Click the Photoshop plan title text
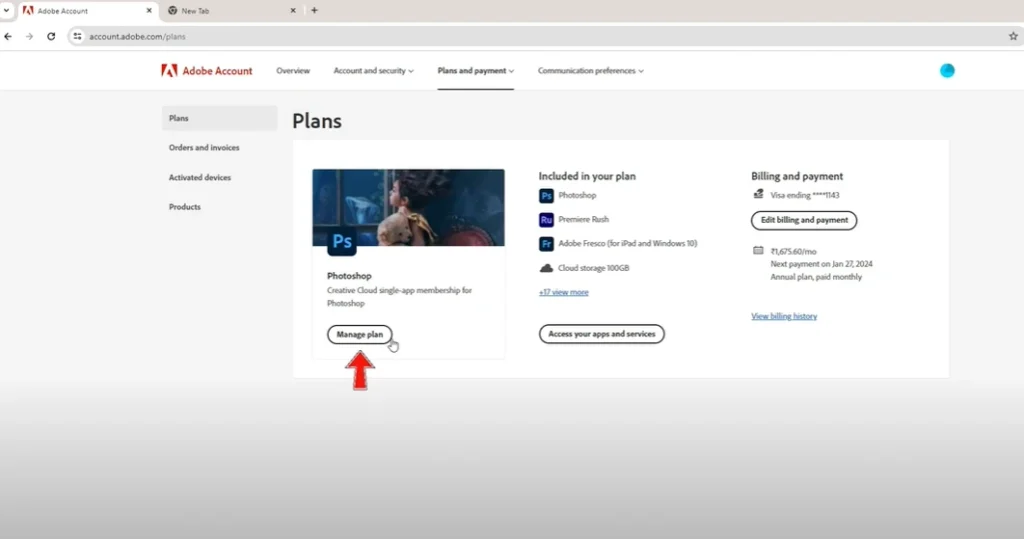The height and width of the screenshot is (539, 1024). point(349,276)
